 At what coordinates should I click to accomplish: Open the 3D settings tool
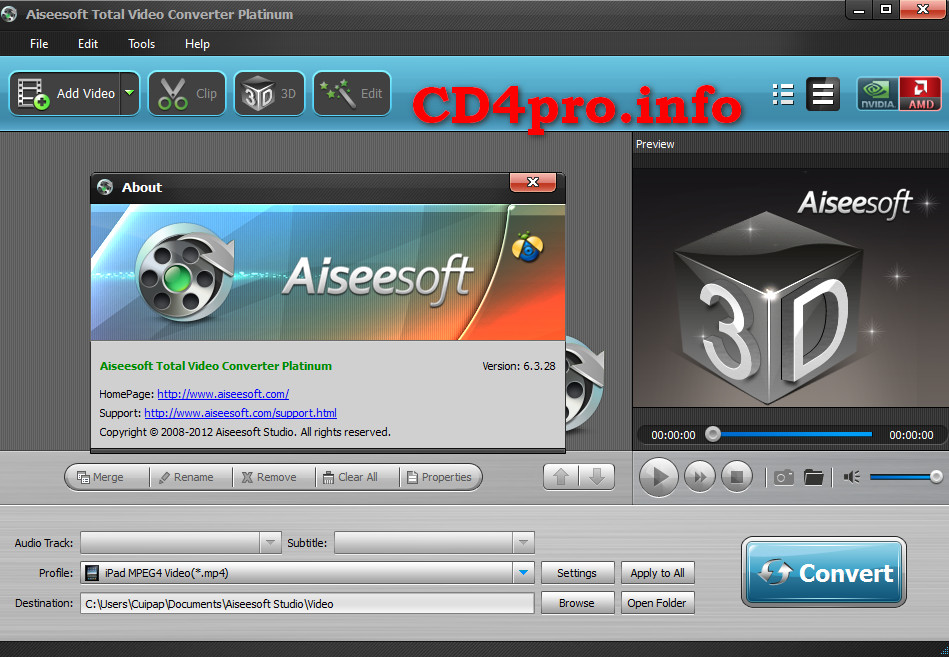click(x=269, y=94)
